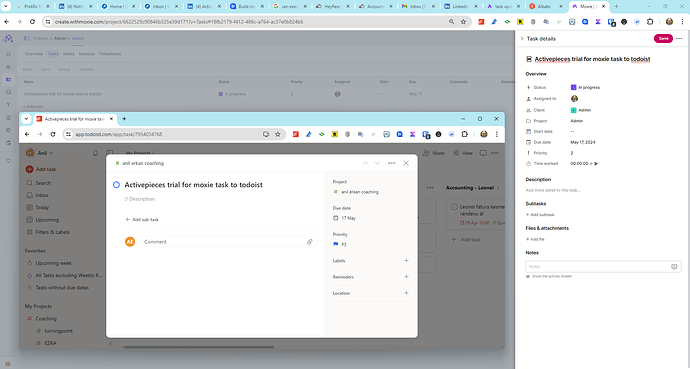This screenshot has height=369, width=690.
Task: Click Todoist task Description field
Action: (x=139, y=199)
